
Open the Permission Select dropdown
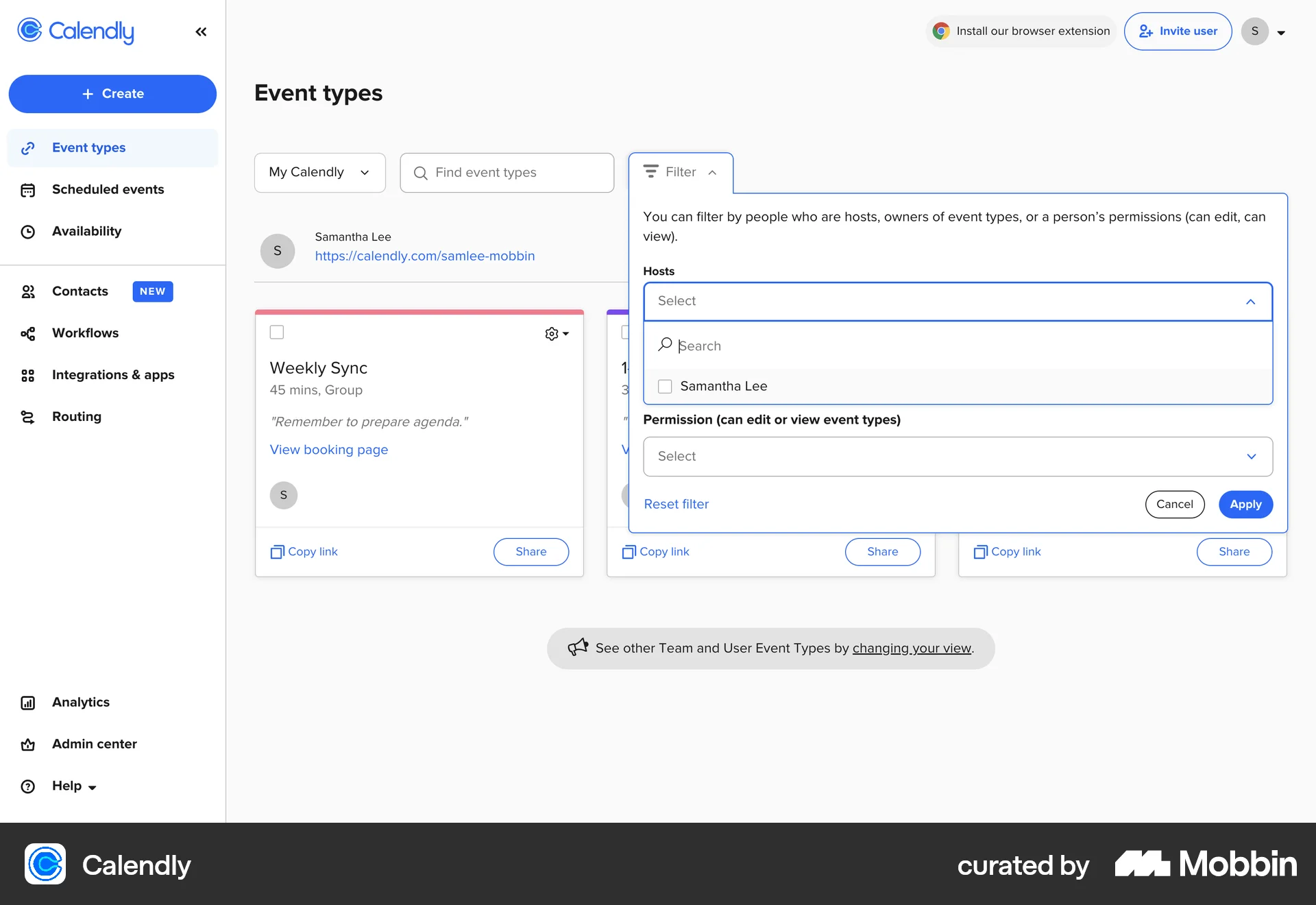[x=958, y=456]
